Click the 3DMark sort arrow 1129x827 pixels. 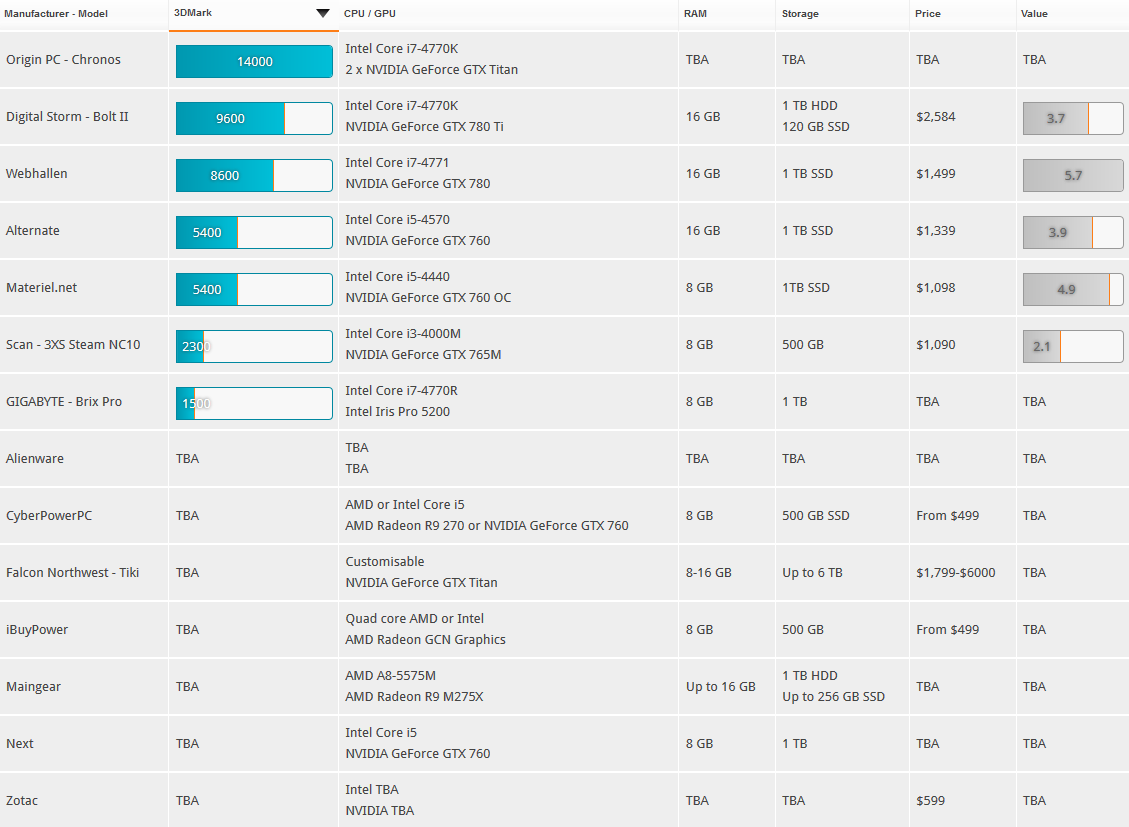click(322, 13)
